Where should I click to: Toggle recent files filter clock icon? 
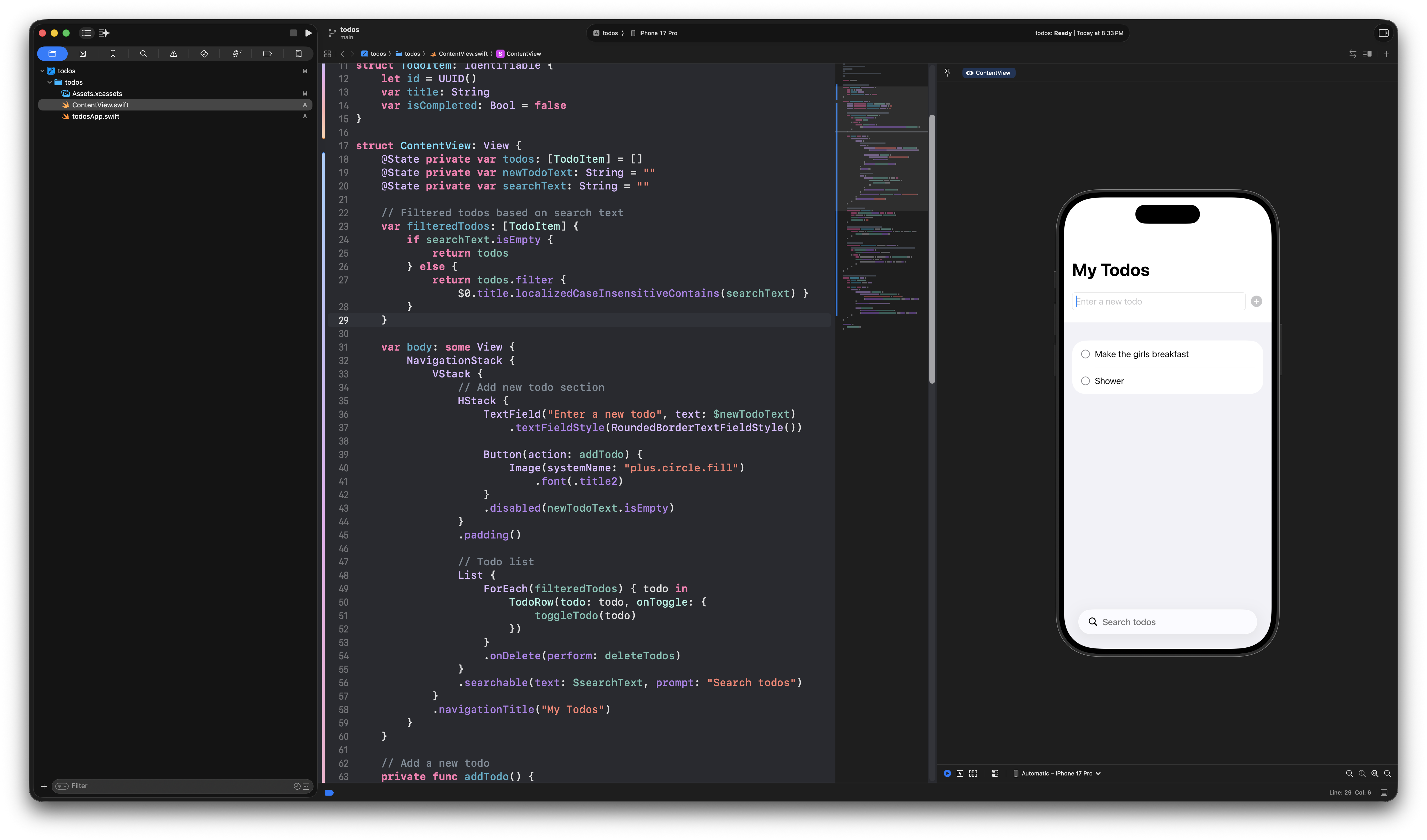tap(297, 786)
